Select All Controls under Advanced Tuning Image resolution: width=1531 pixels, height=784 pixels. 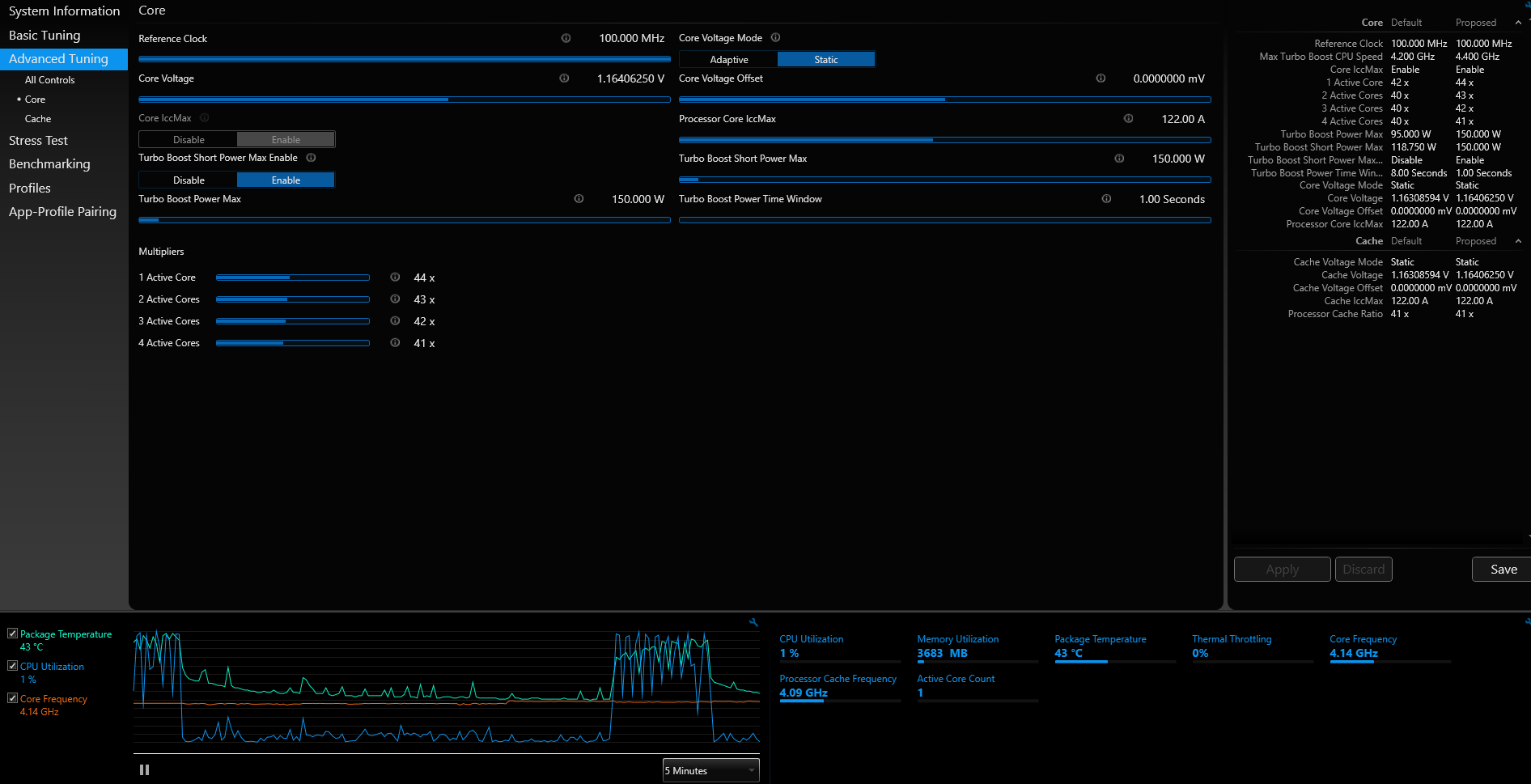[49, 79]
